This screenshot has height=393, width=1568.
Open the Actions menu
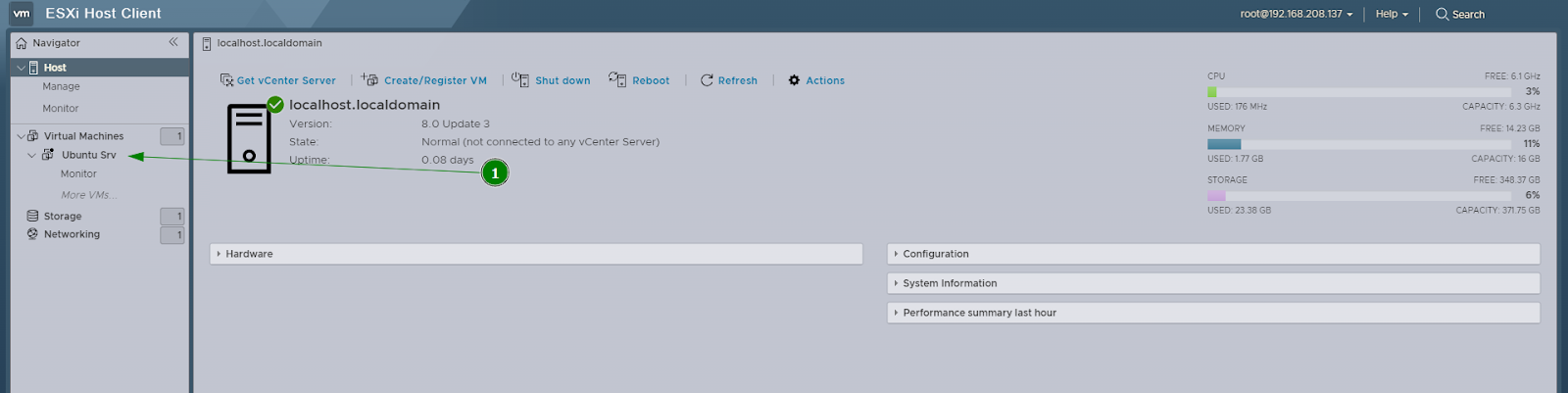point(816,80)
